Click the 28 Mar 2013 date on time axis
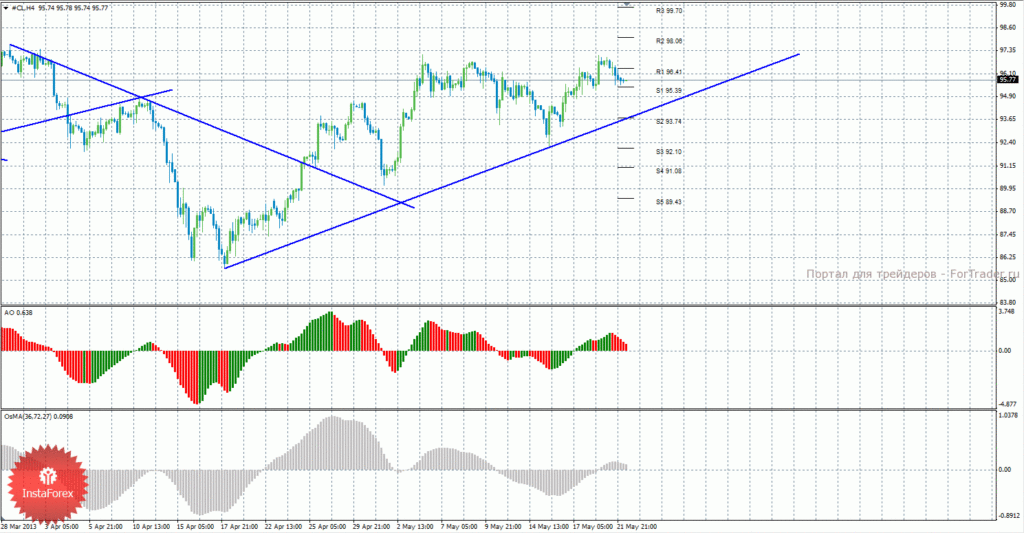 point(17,526)
